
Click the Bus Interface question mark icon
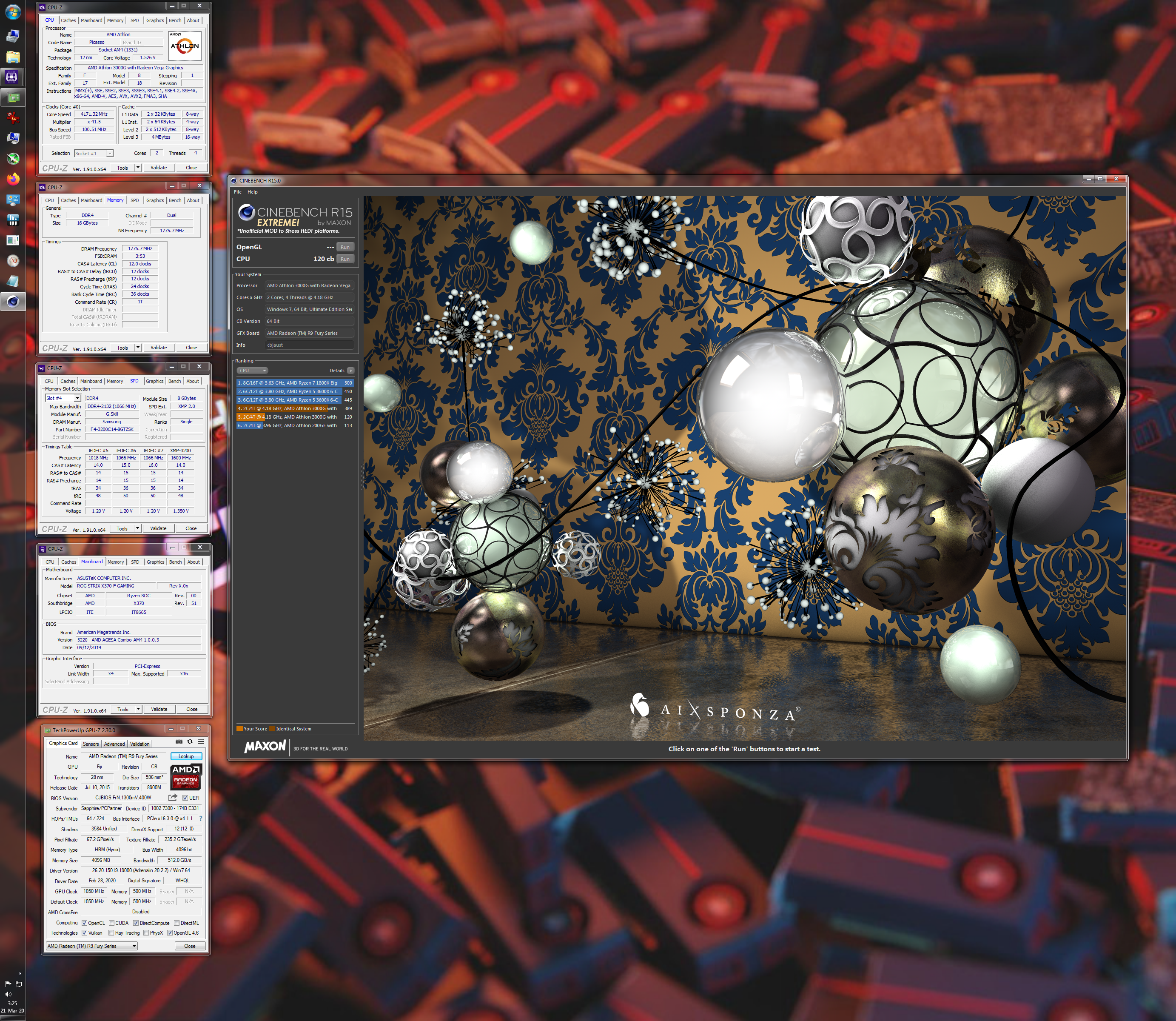[200, 819]
